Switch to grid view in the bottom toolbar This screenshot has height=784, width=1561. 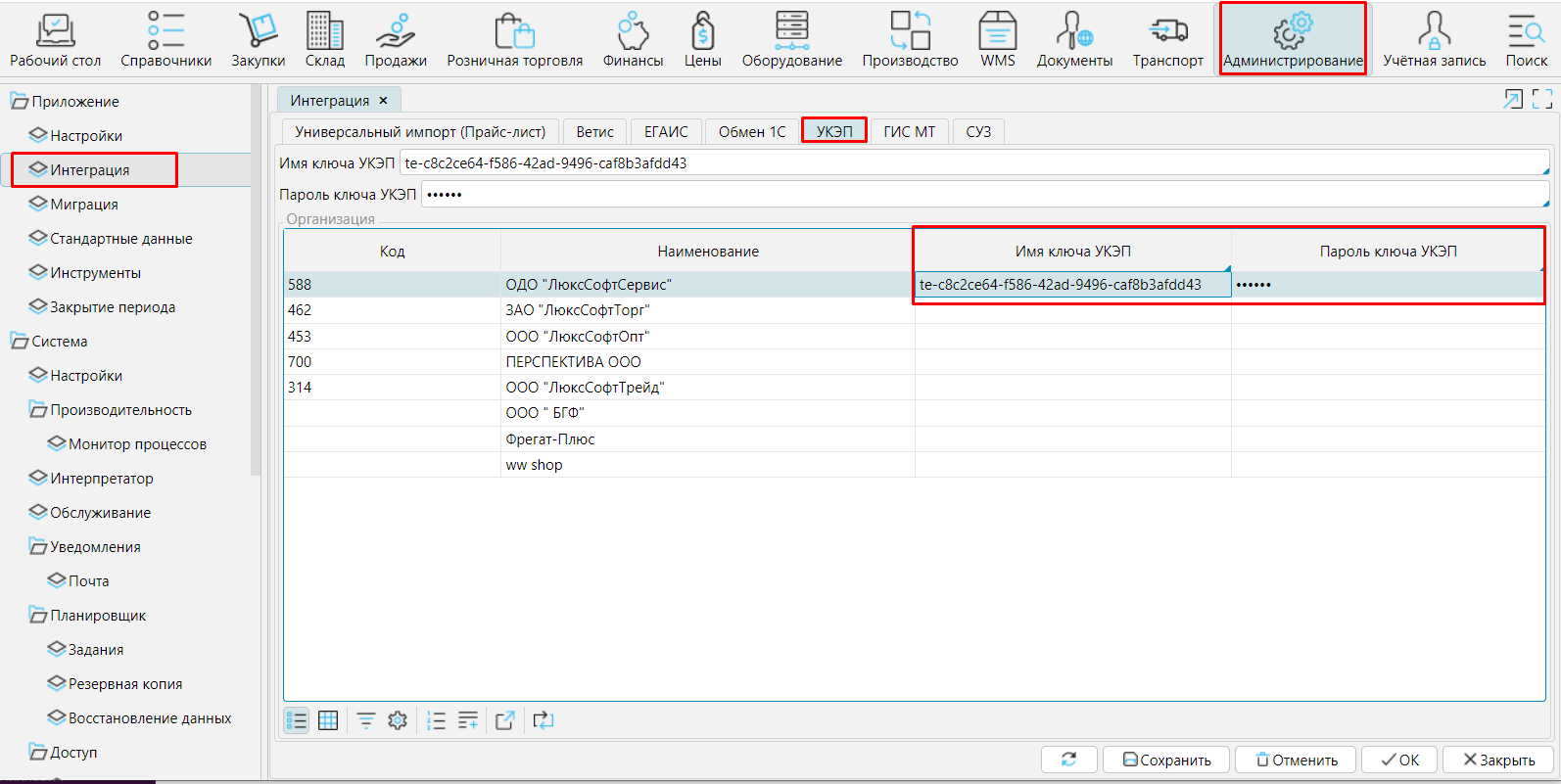328,721
